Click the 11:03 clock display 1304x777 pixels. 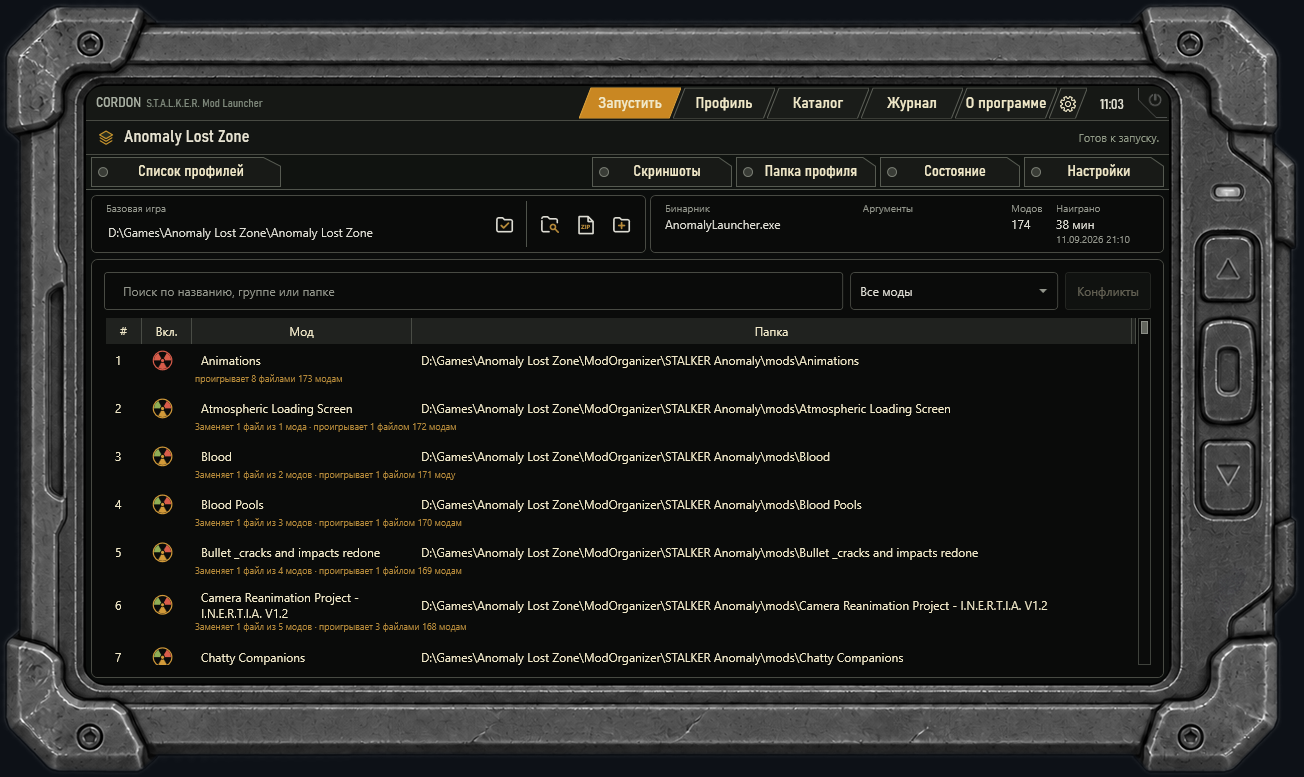[1111, 104]
